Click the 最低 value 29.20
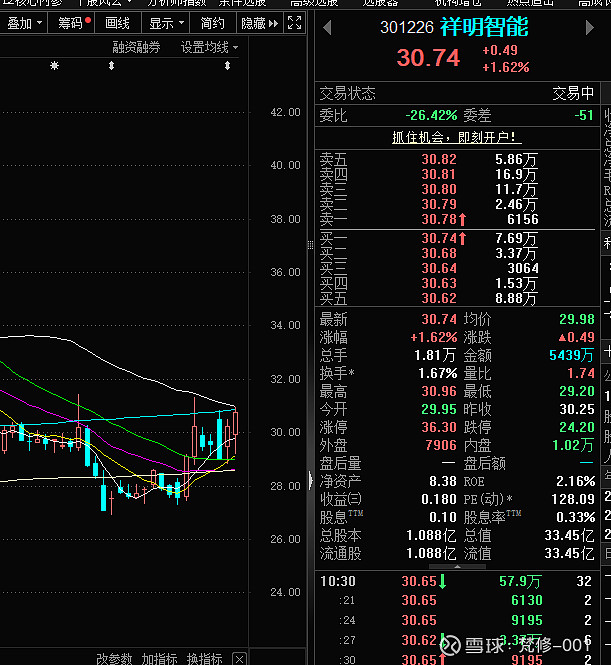 [577, 391]
